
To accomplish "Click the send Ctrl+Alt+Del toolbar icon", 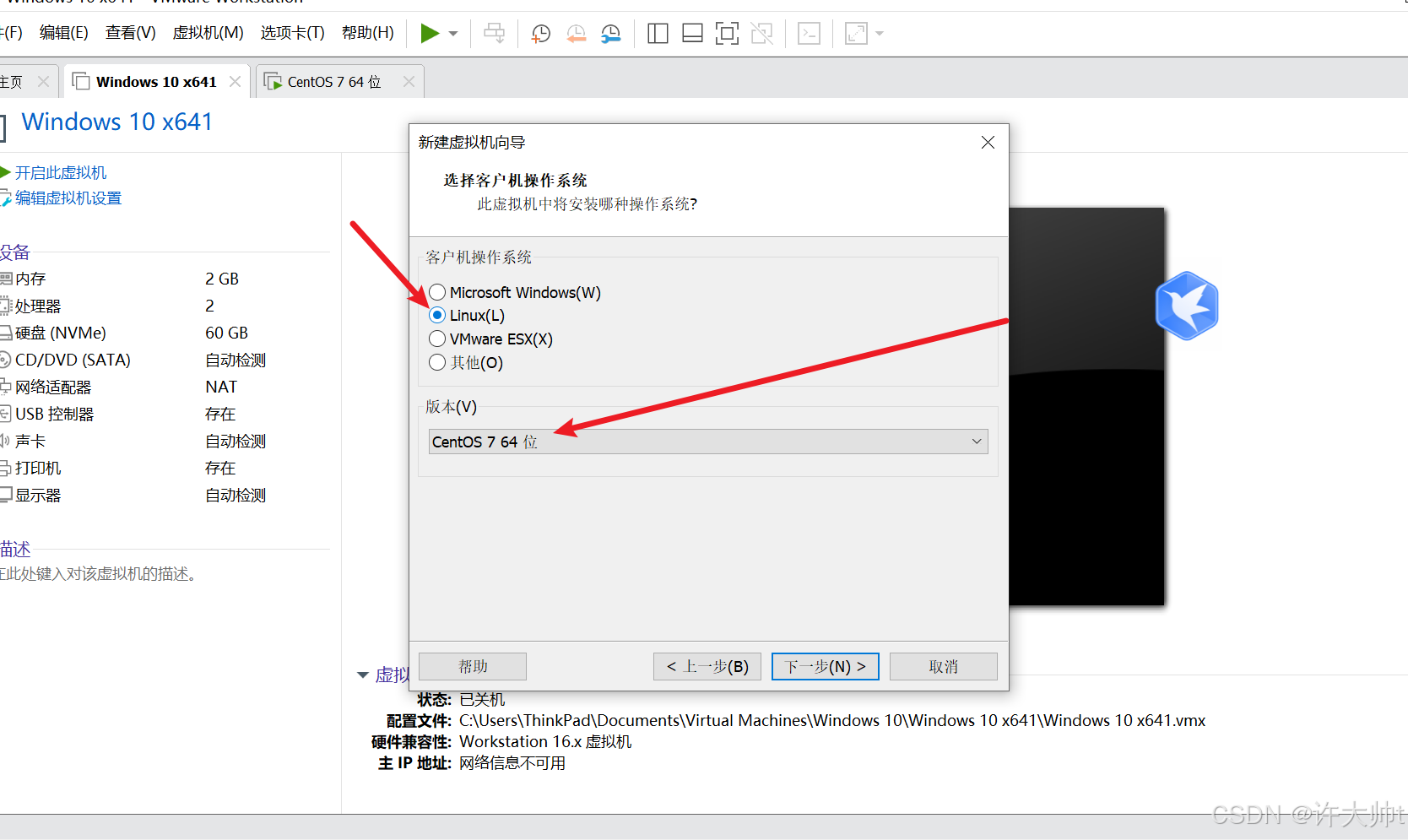I will click(495, 33).
